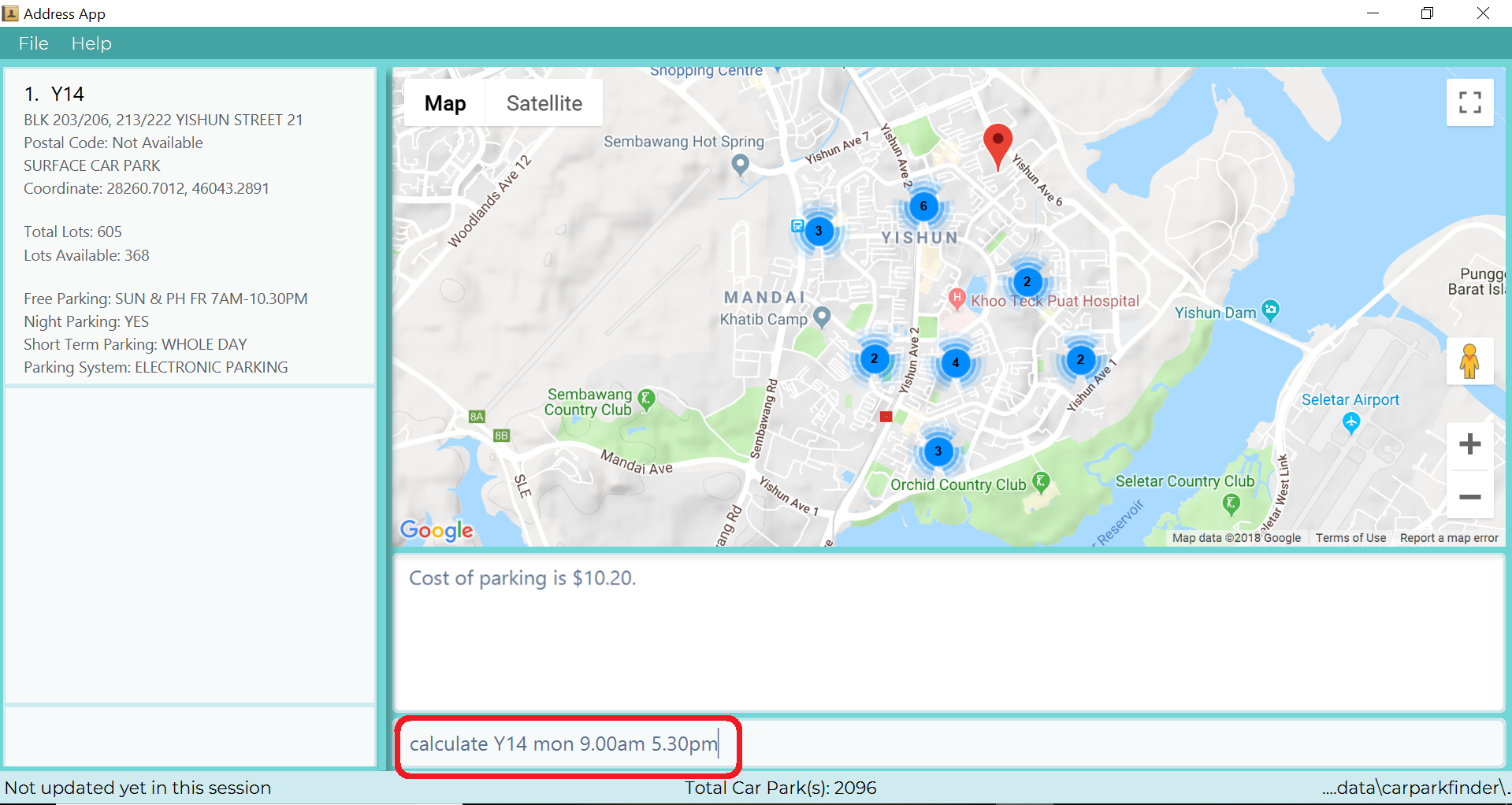Click the Khoo Teck Puat Hospital icon
This screenshot has height=805, width=1512.
point(957,298)
